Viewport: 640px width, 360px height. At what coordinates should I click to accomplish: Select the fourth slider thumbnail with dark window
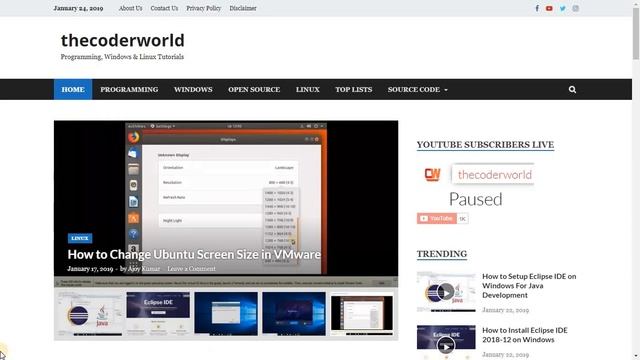coord(294,314)
